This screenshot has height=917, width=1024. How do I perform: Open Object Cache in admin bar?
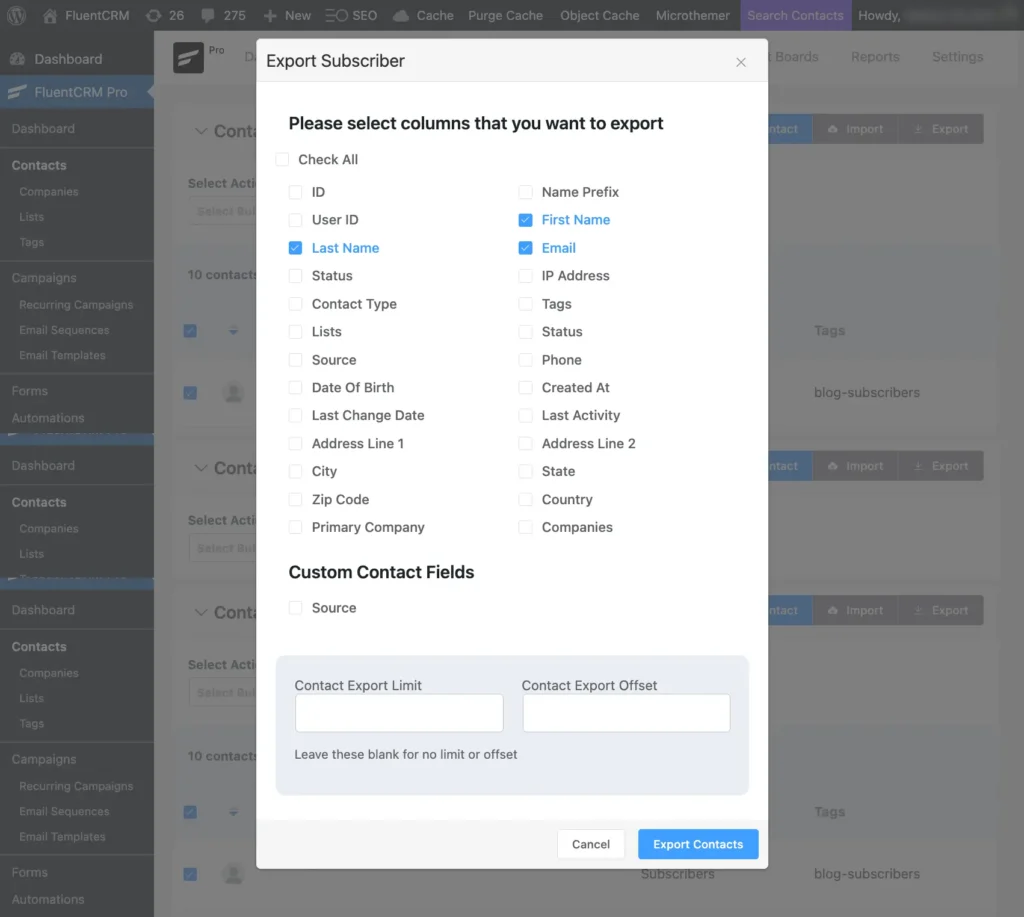(x=599, y=16)
